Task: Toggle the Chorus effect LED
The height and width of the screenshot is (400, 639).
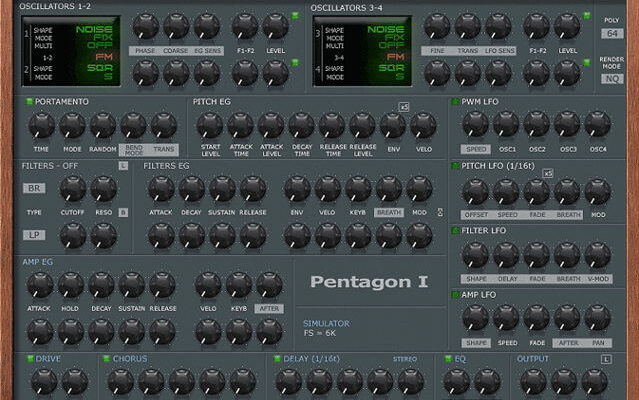Action: coord(105,358)
